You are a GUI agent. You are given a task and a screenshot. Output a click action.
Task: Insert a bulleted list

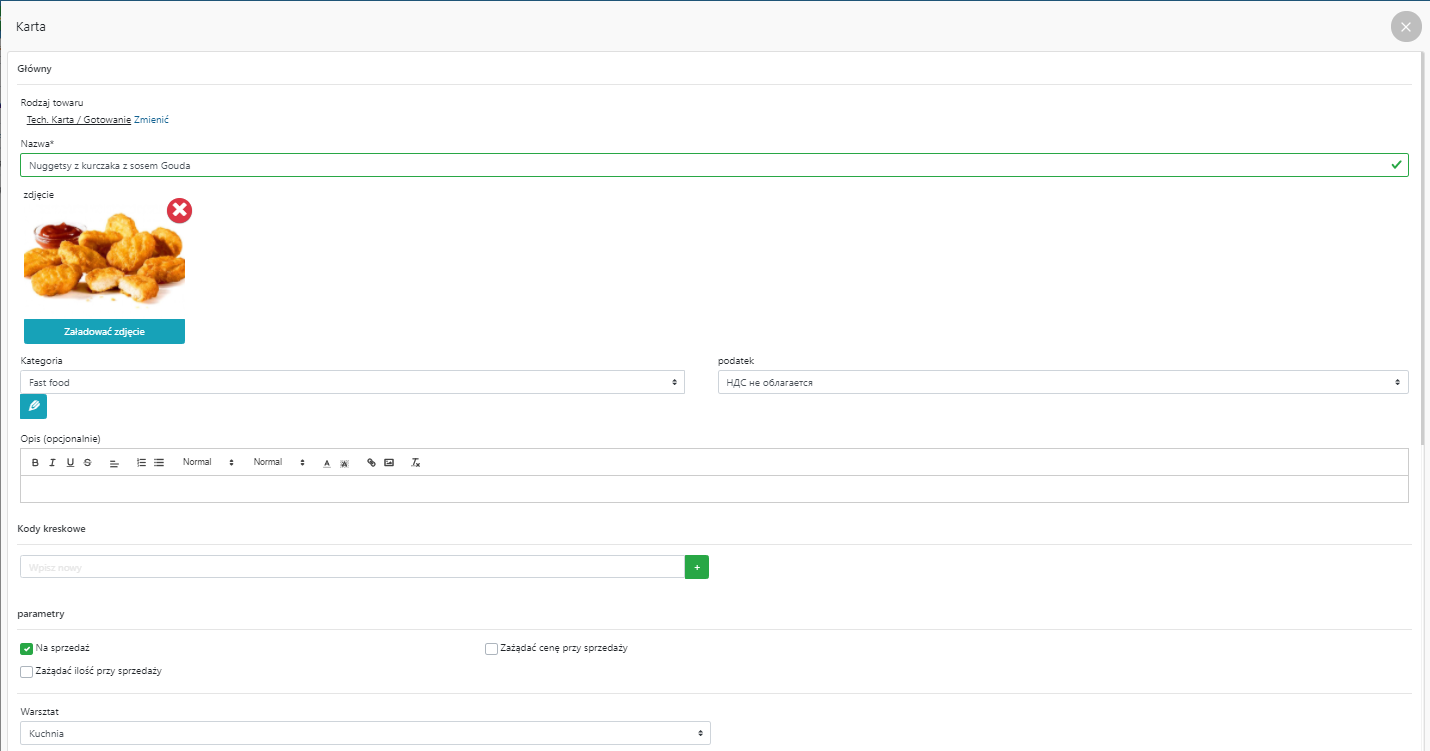pos(159,463)
